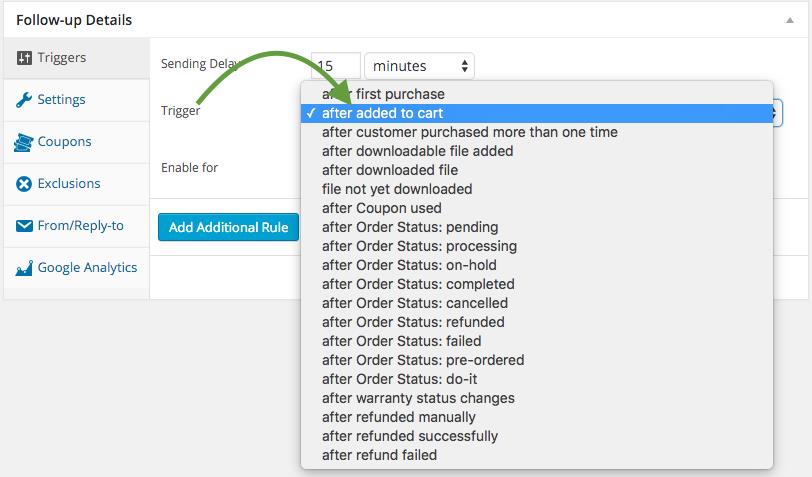Click the Trigger dropdown arrow
The width and height of the screenshot is (812, 477).
click(776, 113)
